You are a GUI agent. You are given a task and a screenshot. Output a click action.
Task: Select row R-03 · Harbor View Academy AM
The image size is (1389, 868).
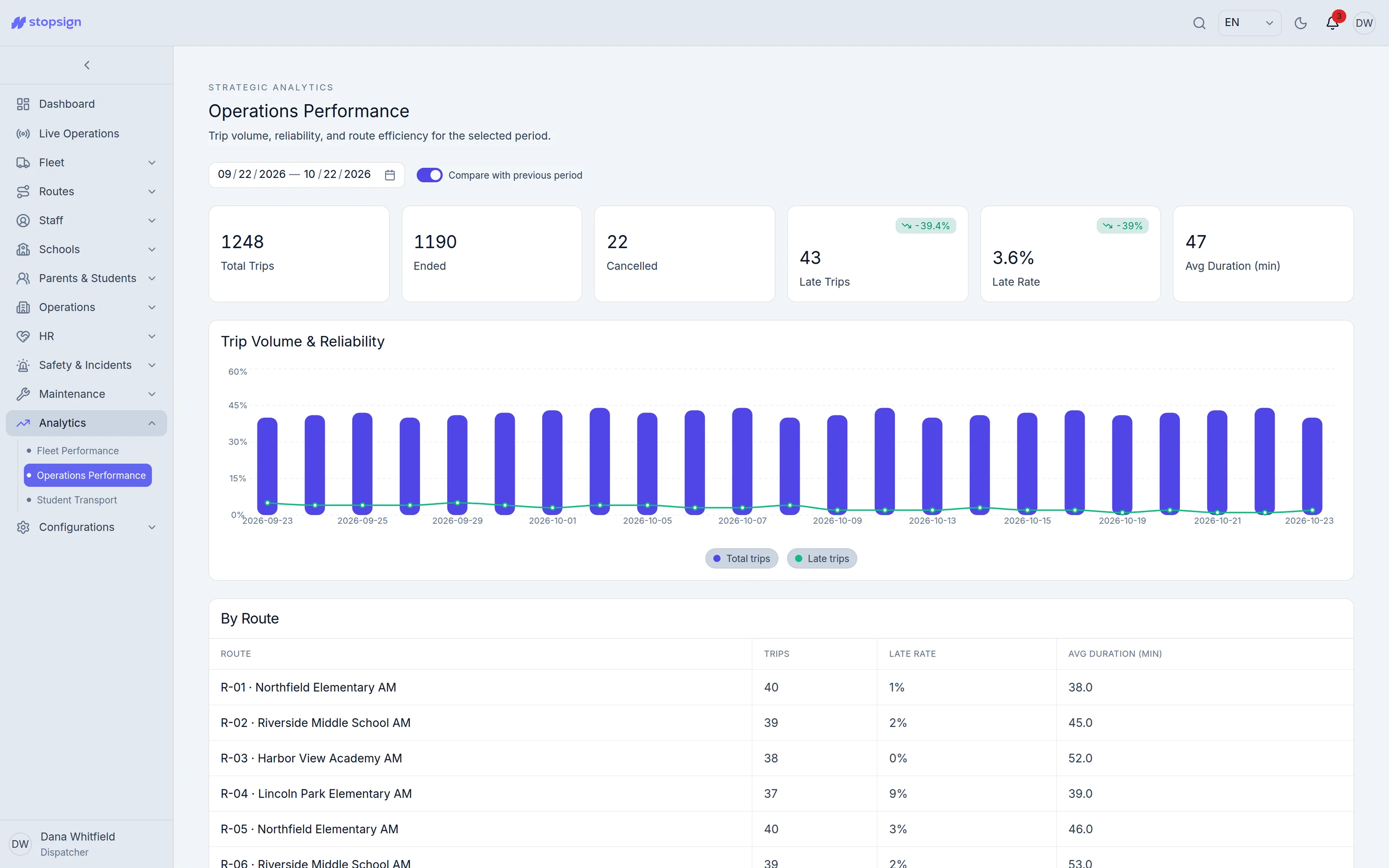pyautogui.click(x=780, y=758)
